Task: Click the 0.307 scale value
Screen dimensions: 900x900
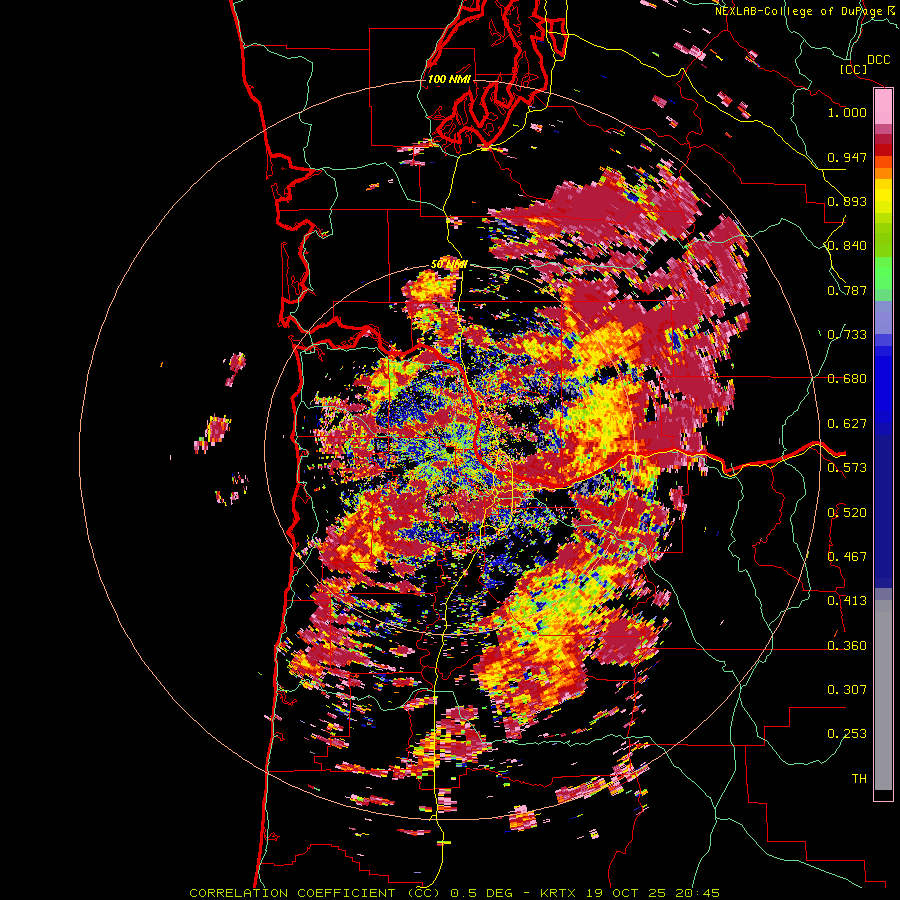Action: tap(847, 690)
